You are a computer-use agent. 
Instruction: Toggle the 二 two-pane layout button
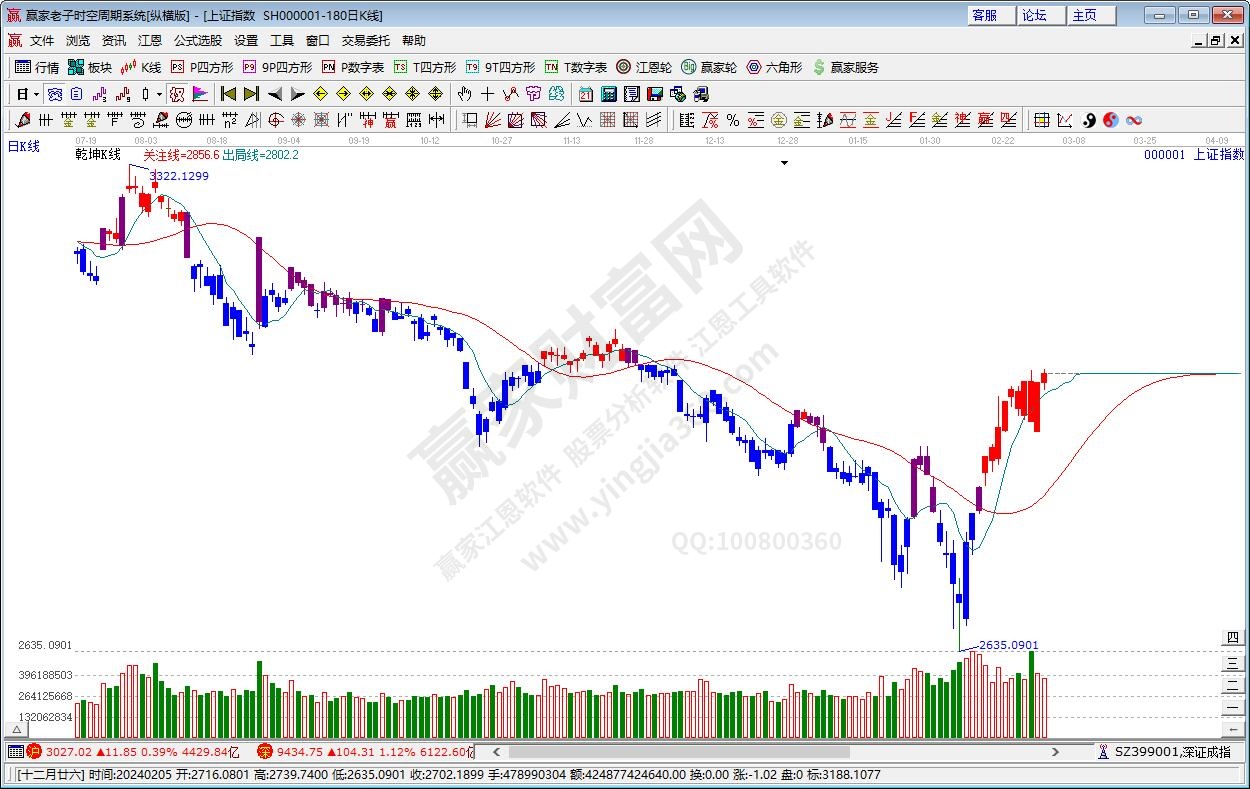point(1233,683)
